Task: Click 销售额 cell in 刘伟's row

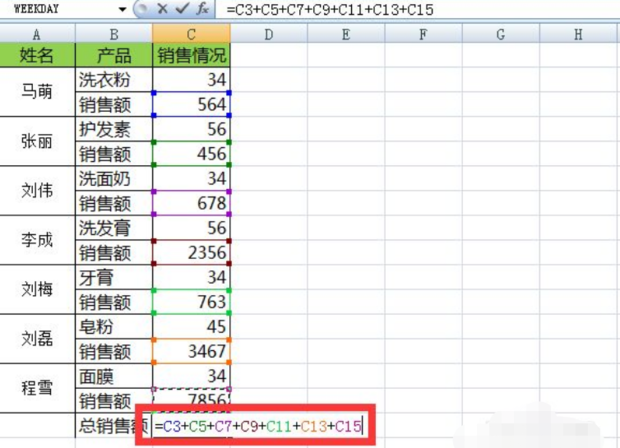Action: pos(114,203)
